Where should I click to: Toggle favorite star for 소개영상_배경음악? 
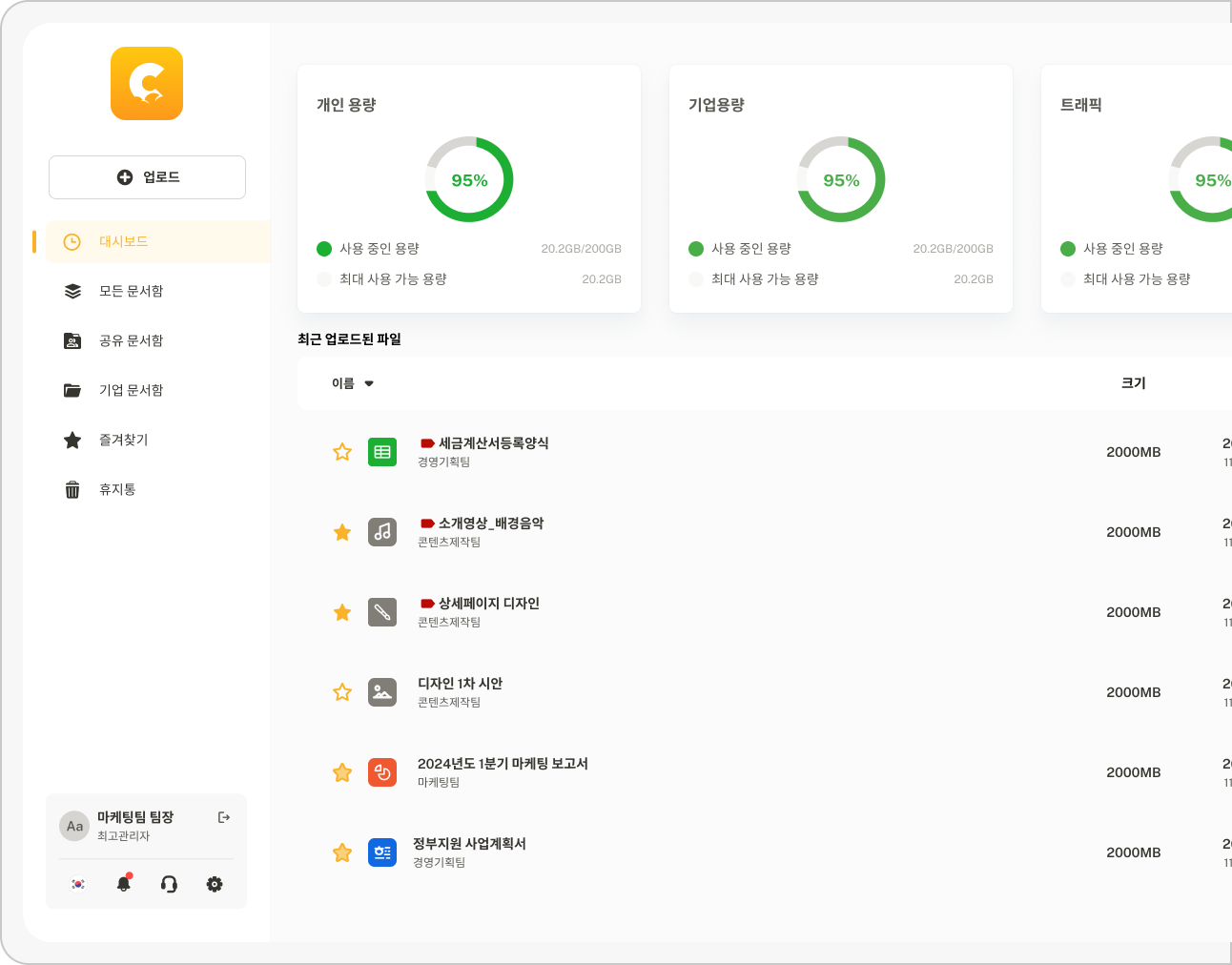342,532
